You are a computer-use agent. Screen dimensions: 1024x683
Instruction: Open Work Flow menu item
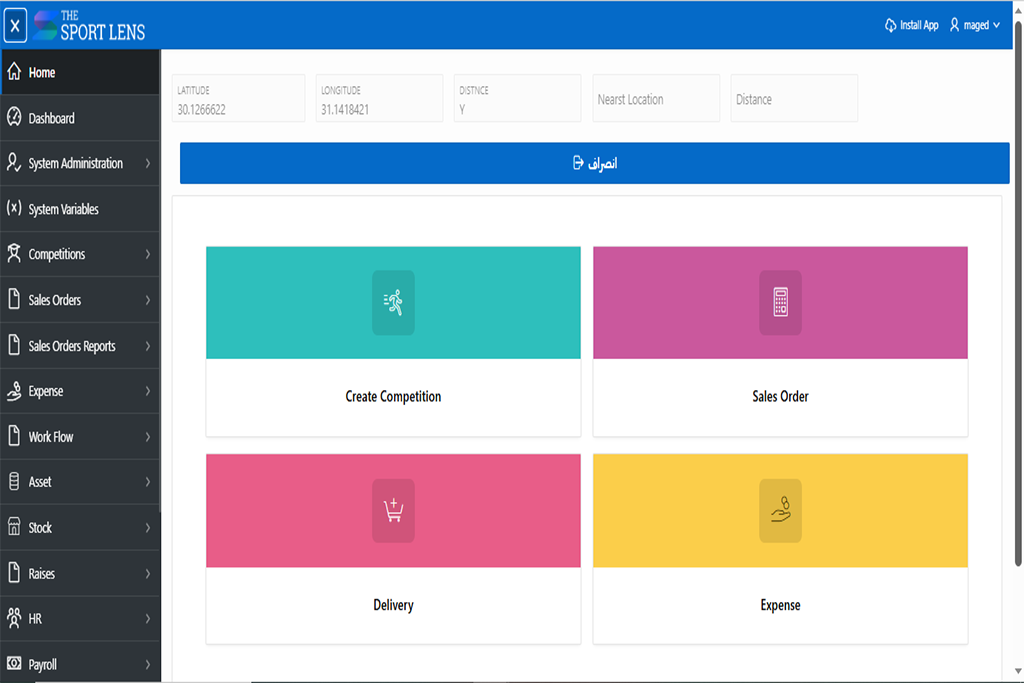point(50,437)
